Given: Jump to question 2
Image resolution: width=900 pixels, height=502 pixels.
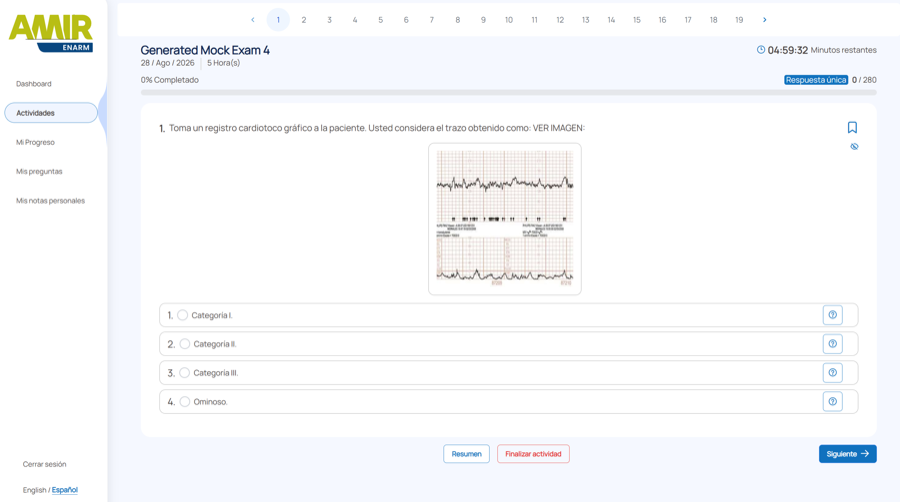Looking at the screenshot, I should pyautogui.click(x=304, y=20).
